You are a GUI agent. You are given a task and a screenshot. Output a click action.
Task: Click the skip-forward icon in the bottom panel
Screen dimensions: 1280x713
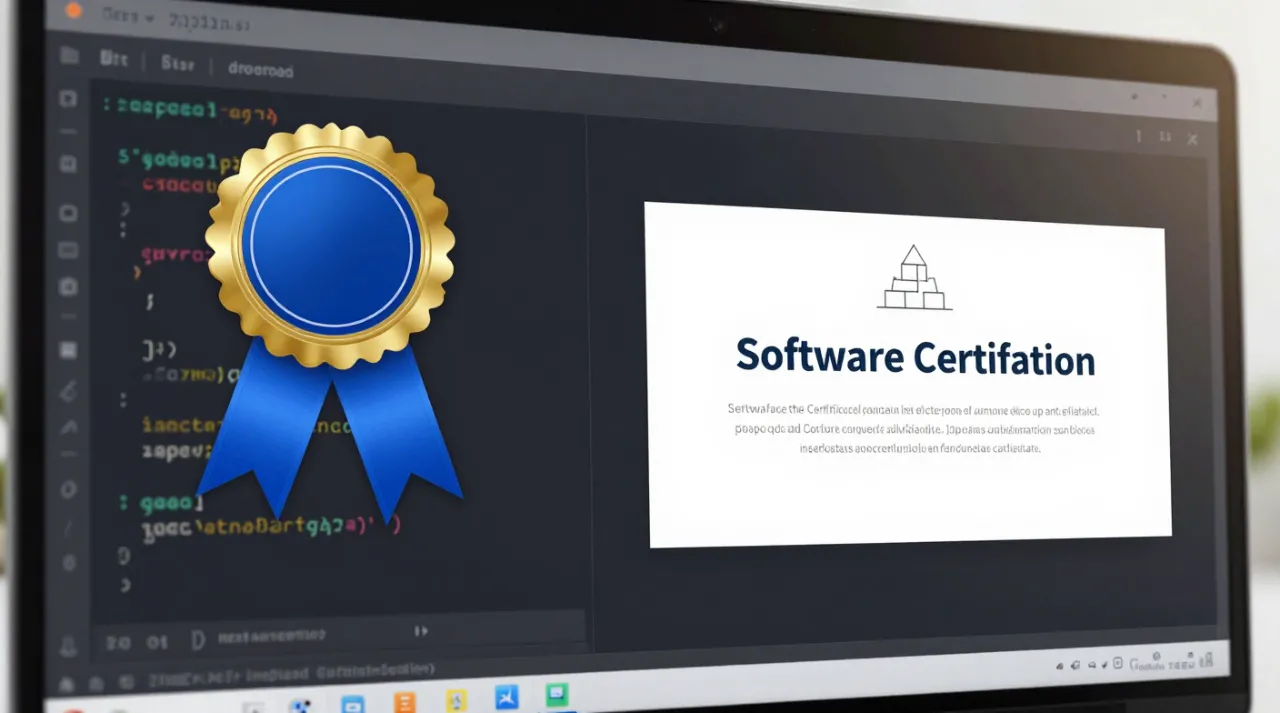point(421,631)
